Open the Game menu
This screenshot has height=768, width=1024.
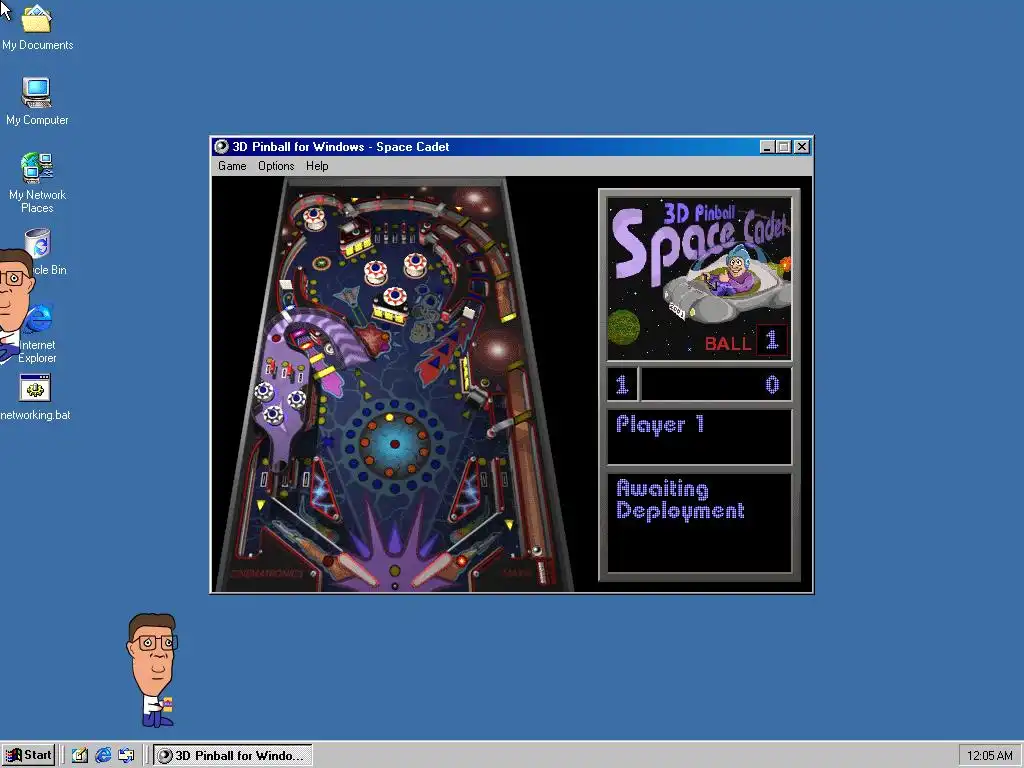pos(232,166)
